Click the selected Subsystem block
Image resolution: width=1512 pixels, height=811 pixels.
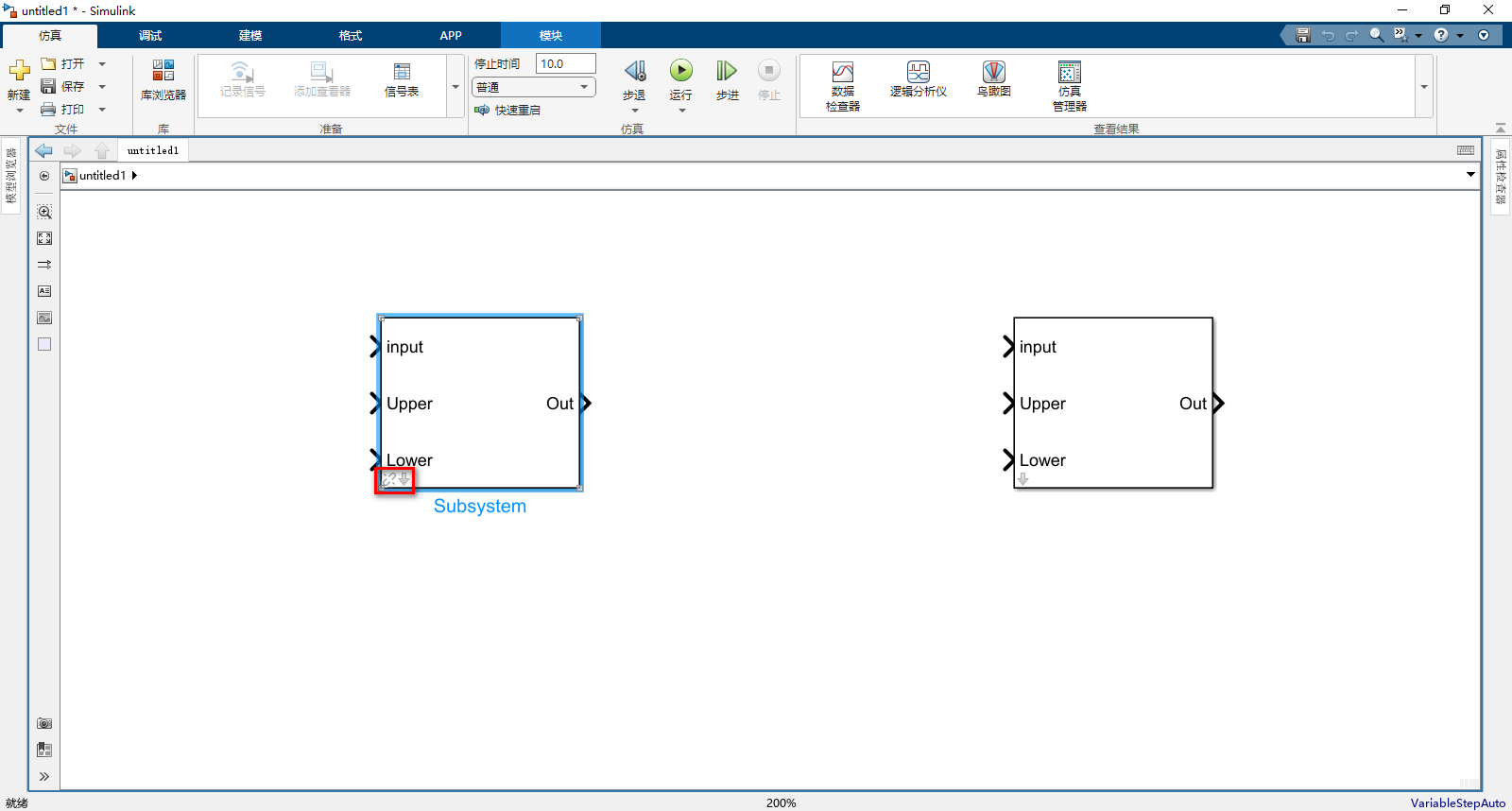(x=480, y=403)
